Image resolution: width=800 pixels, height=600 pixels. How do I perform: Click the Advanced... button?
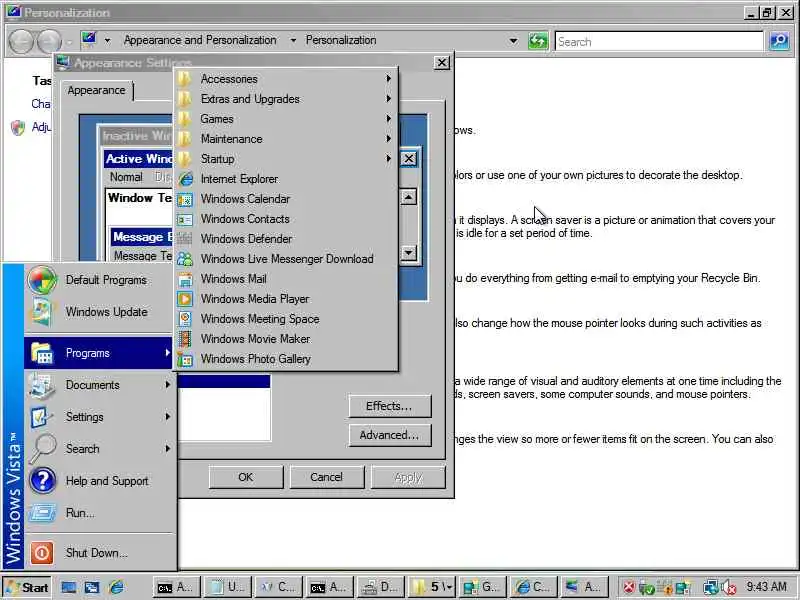390,435
